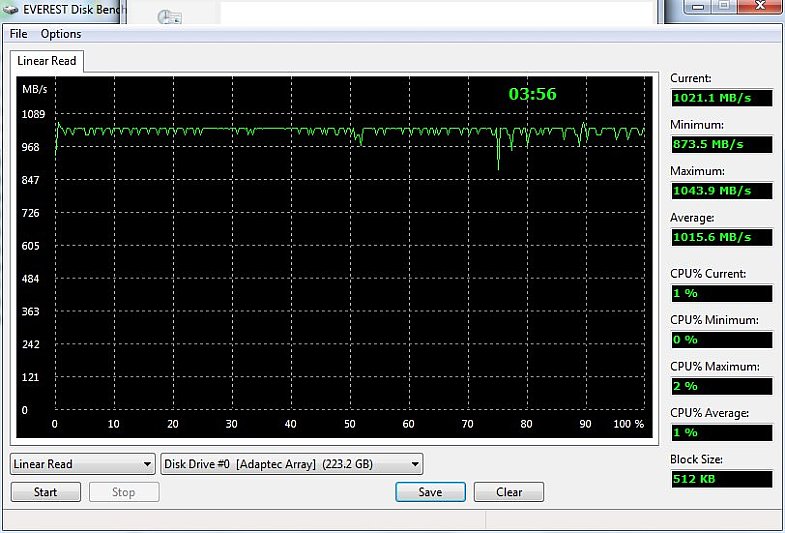Close the EVEREST Disk Benchmark window
The height and width of the screenshot is (533, 785).
click(x=760, y=7)
